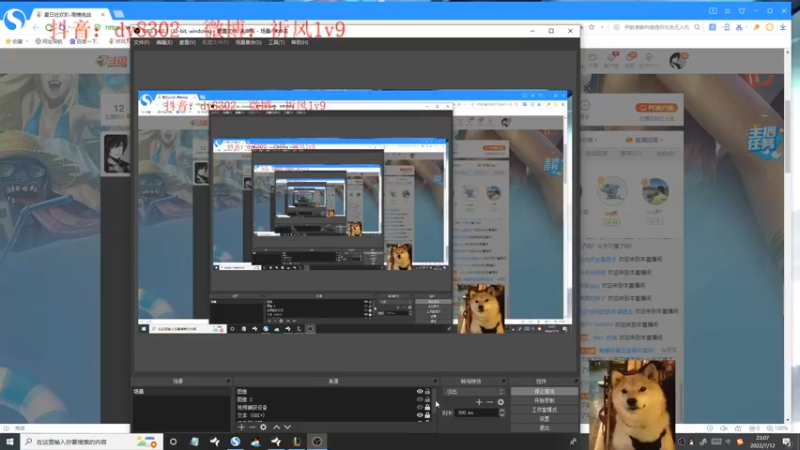This screenshot has width=800, height=450.
Task: Open new browser tab
Action: tap(118, 14)
